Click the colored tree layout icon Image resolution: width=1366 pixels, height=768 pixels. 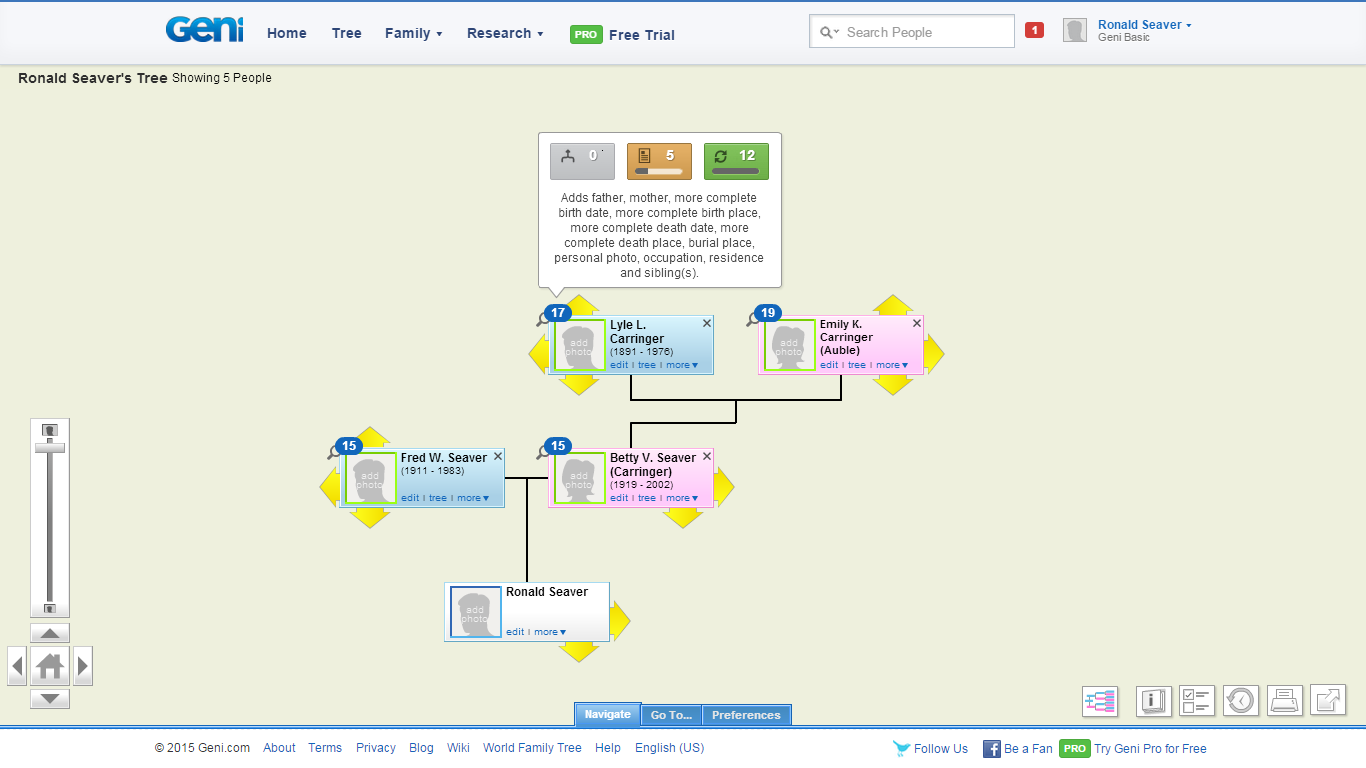[1100, 701]
